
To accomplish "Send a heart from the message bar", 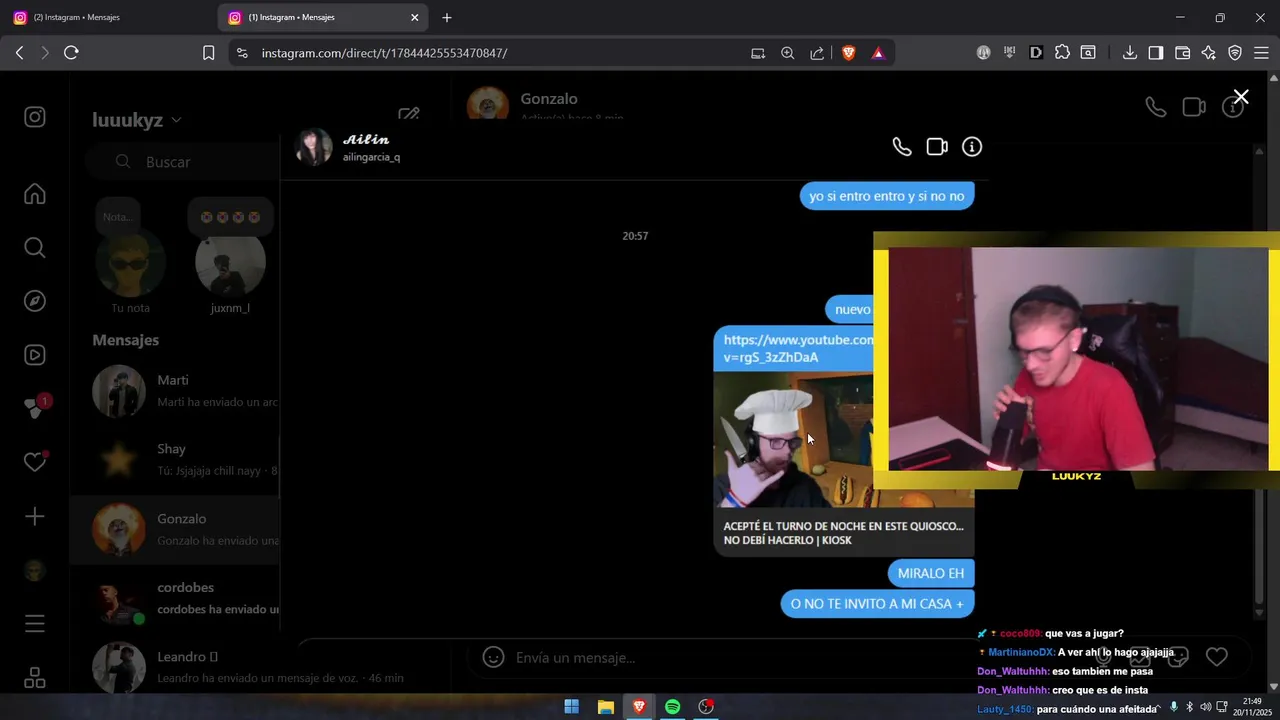I will point(1217,657).
